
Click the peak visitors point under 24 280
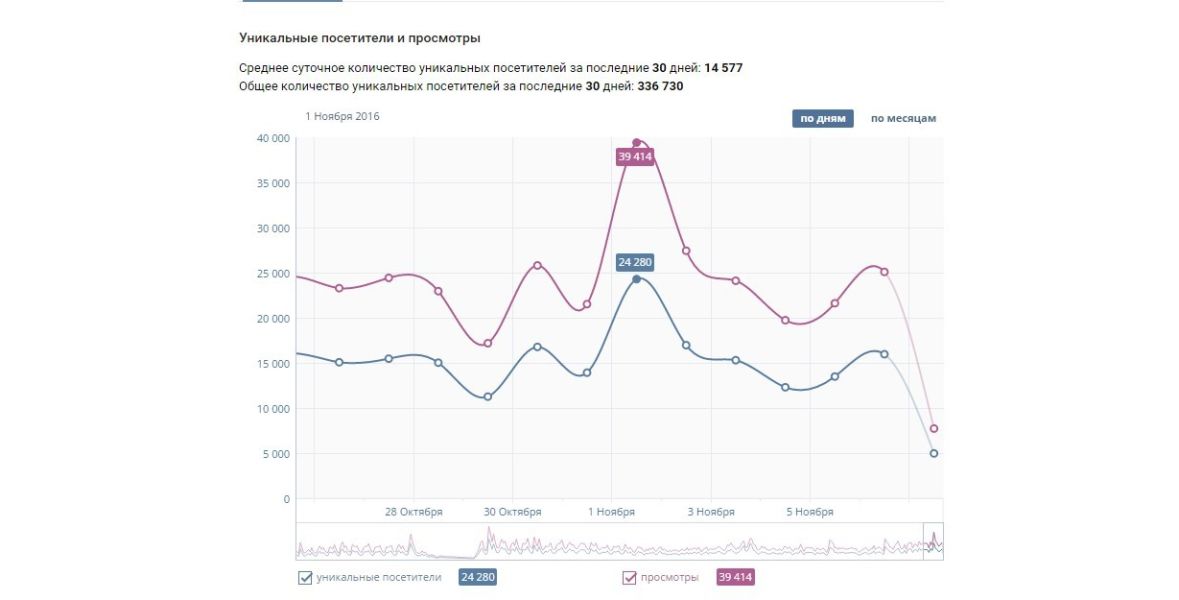tap(636, 279)
